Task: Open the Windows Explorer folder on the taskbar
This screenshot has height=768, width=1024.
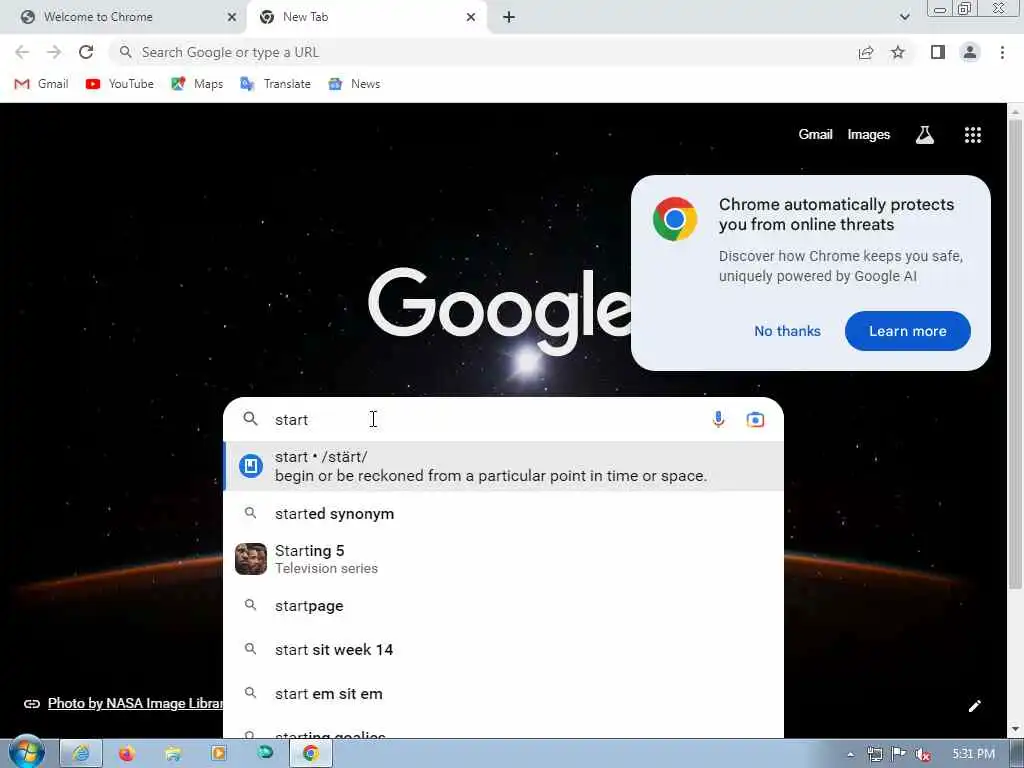Action: [173, 754]
